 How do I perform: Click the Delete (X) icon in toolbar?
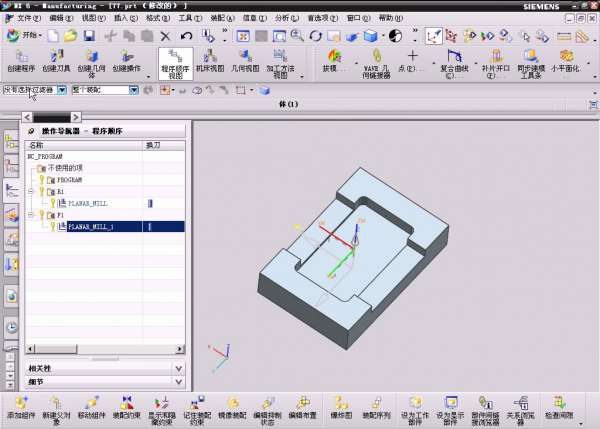click(165, 36)
